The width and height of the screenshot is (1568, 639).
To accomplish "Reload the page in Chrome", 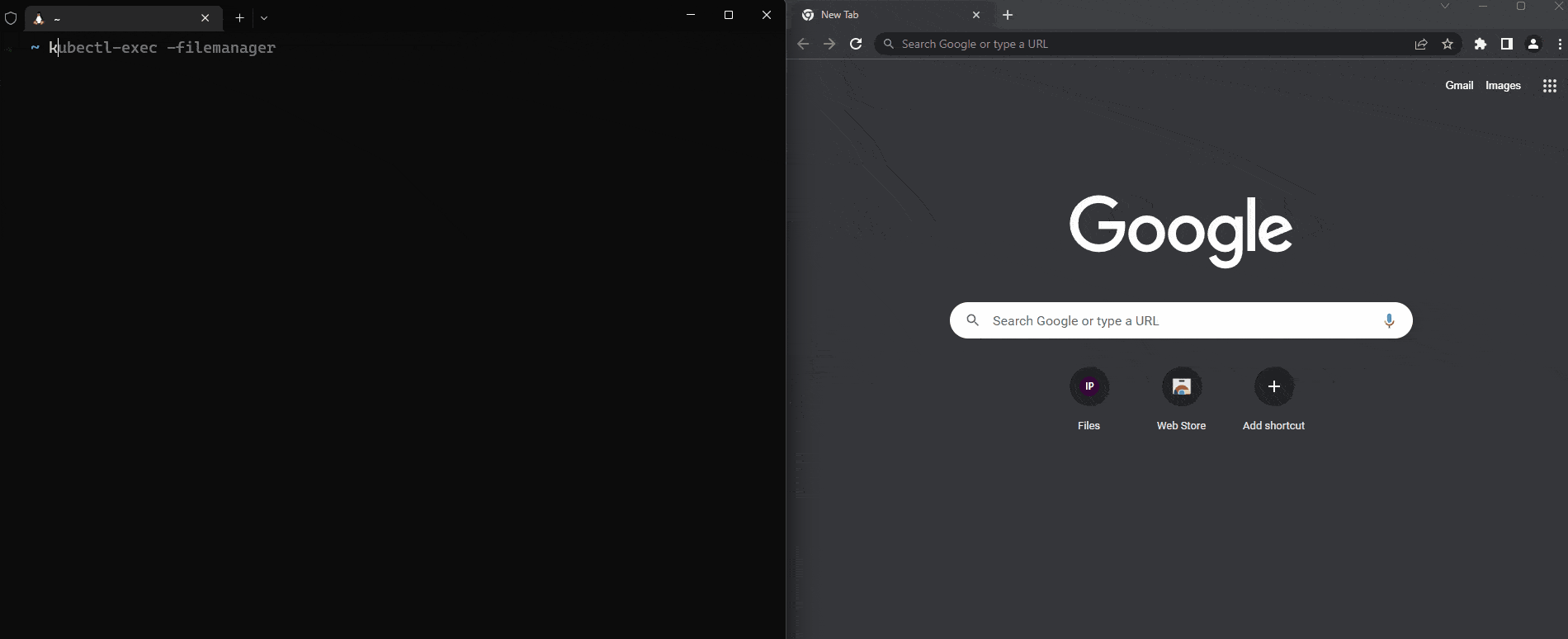I will [856, 44].
